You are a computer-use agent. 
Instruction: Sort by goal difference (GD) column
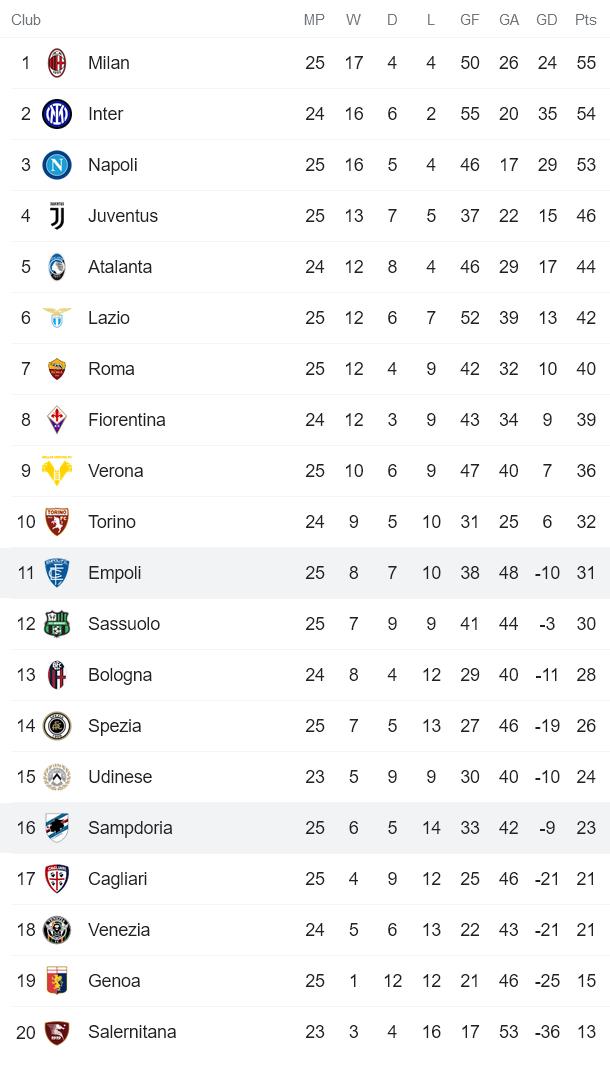click(547, 19)
